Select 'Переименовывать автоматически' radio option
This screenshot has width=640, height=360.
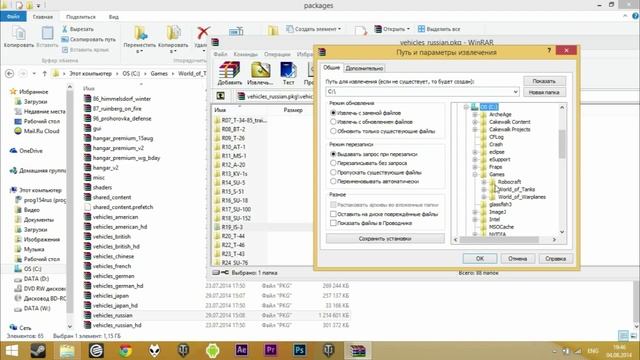[333, 181]
